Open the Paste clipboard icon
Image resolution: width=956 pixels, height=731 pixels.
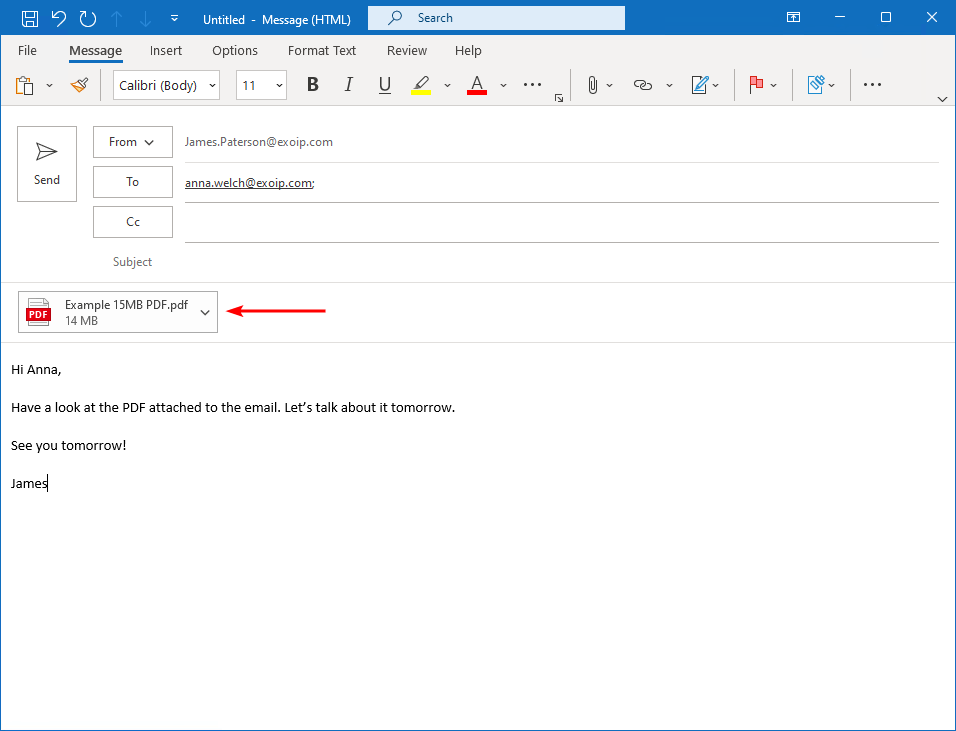(22, 85)
